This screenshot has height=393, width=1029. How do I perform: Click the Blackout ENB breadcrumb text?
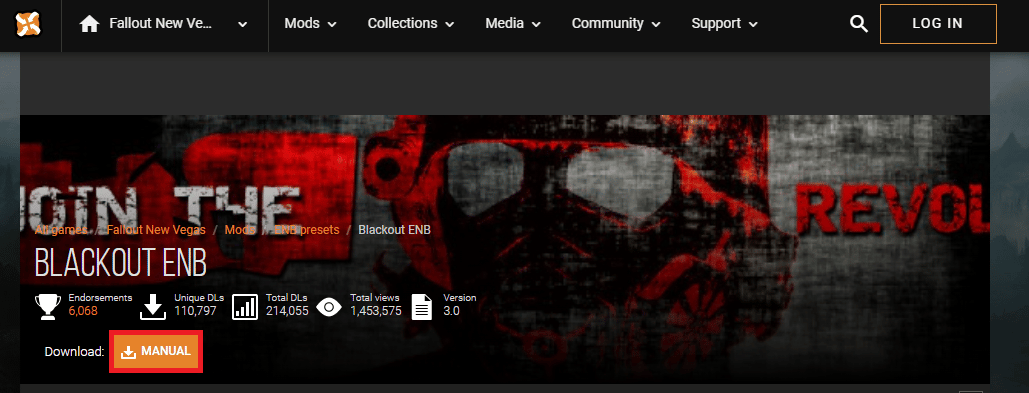[x=394, y=230]
